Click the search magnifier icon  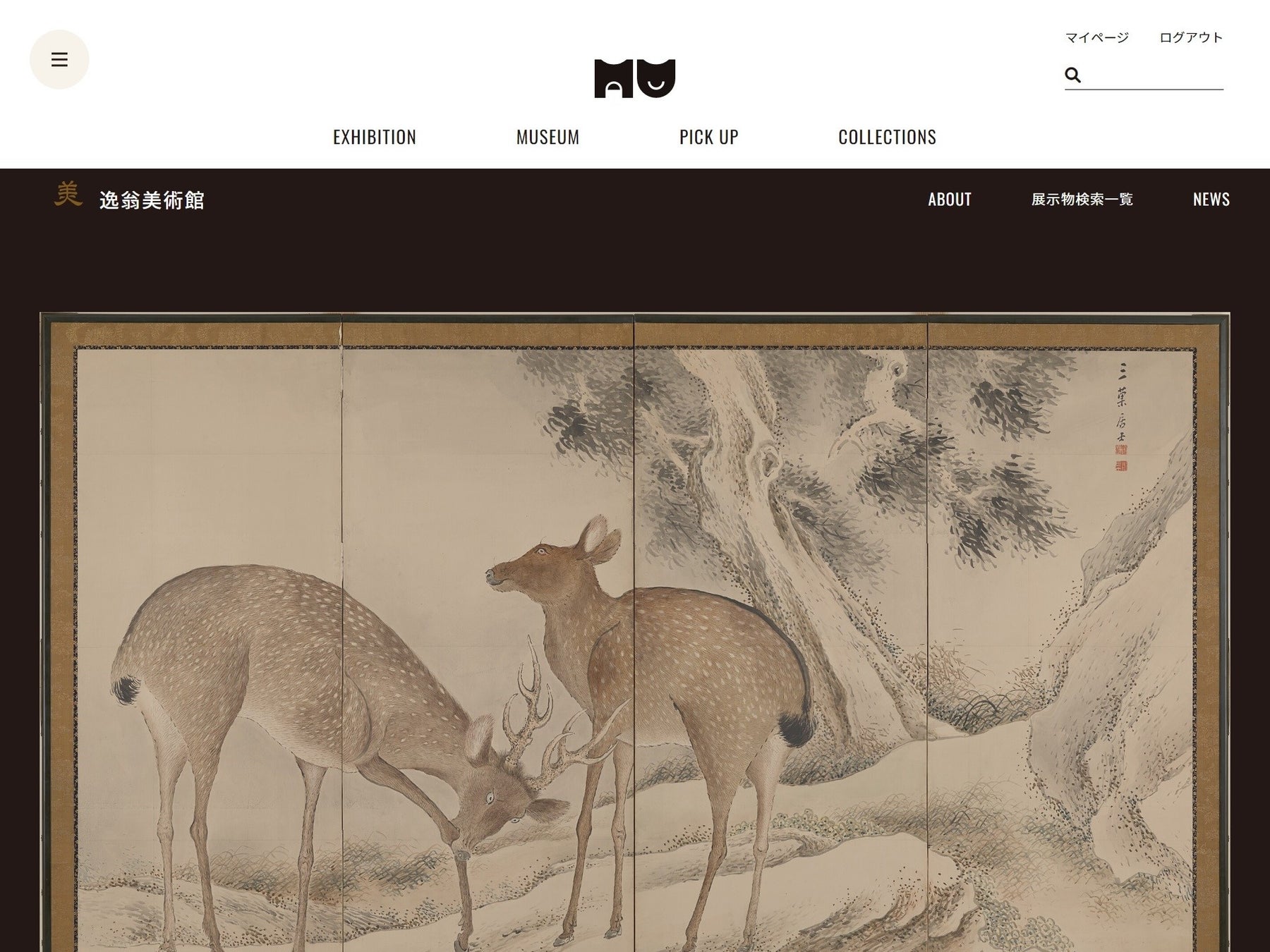[1072, 75]
